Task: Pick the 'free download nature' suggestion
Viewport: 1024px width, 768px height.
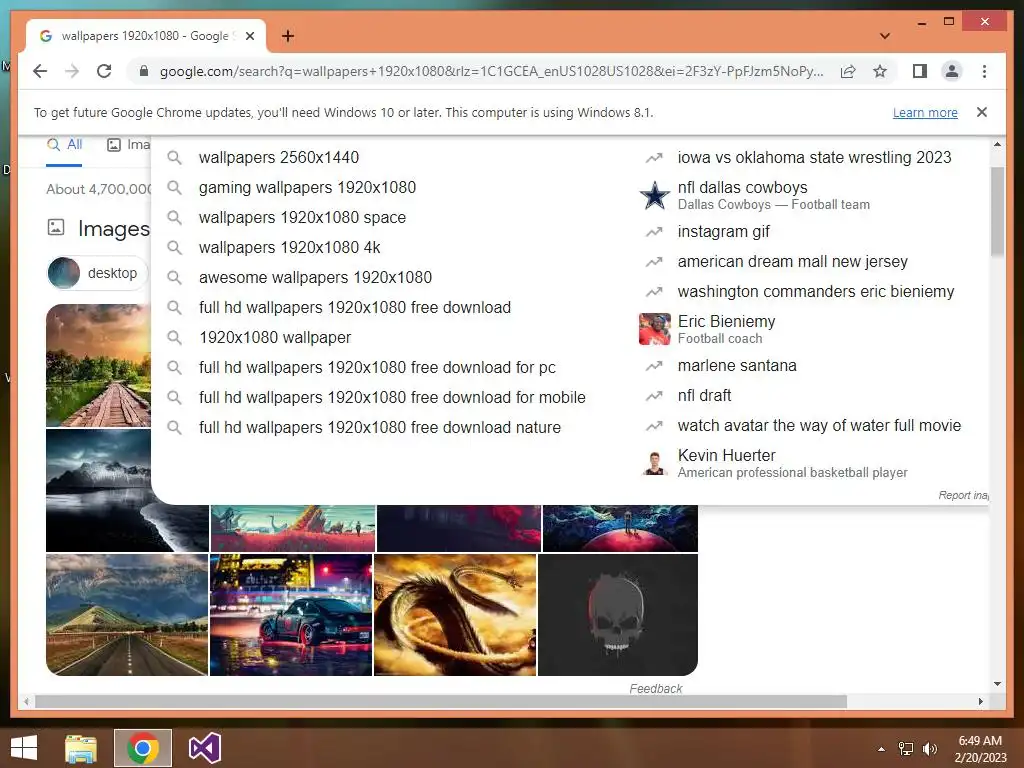Action: pyautogui.click(x=379, y=428)
